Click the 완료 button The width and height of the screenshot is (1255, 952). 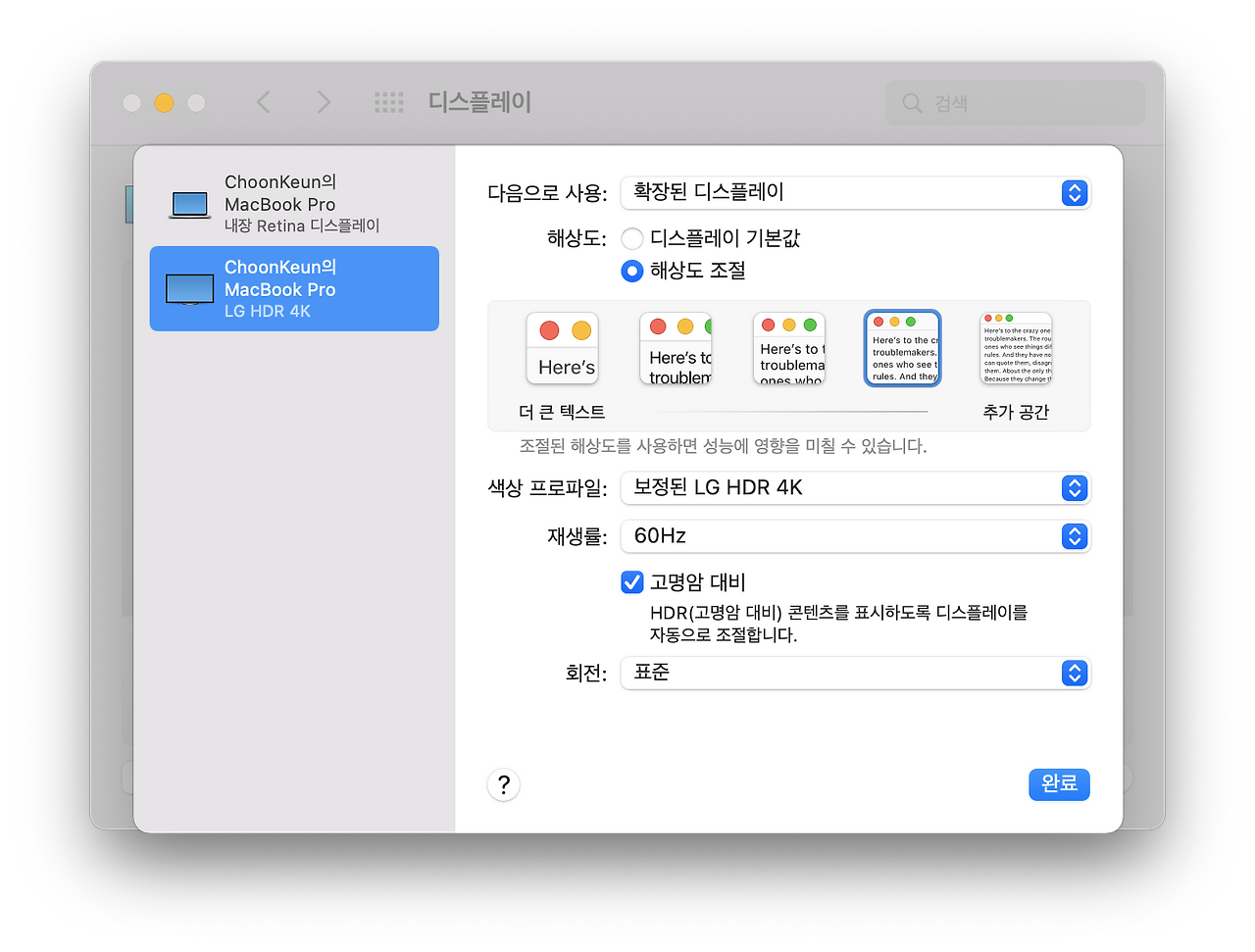click(x=1059, y=784)
